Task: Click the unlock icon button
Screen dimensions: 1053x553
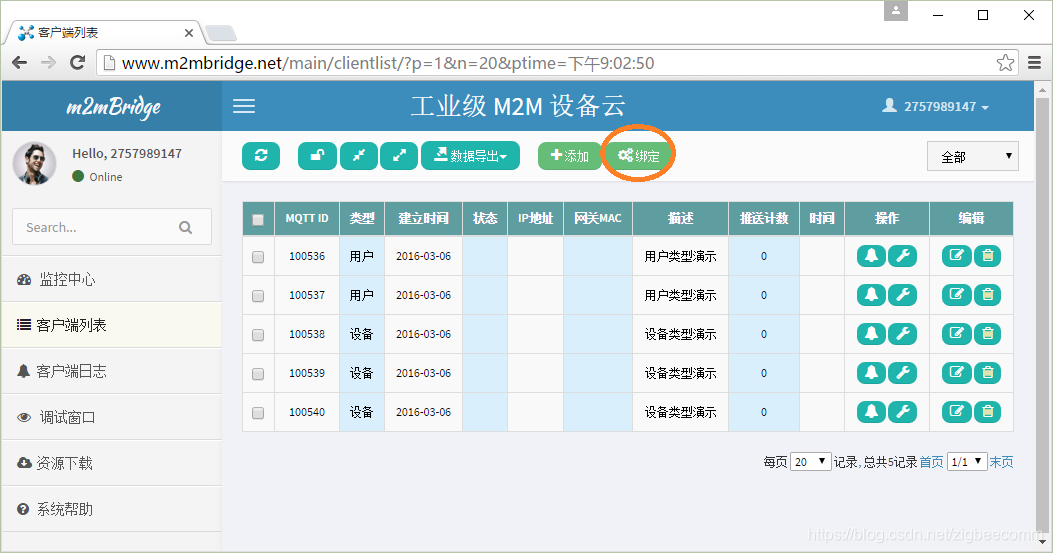Action: click(x=317, y=156)
